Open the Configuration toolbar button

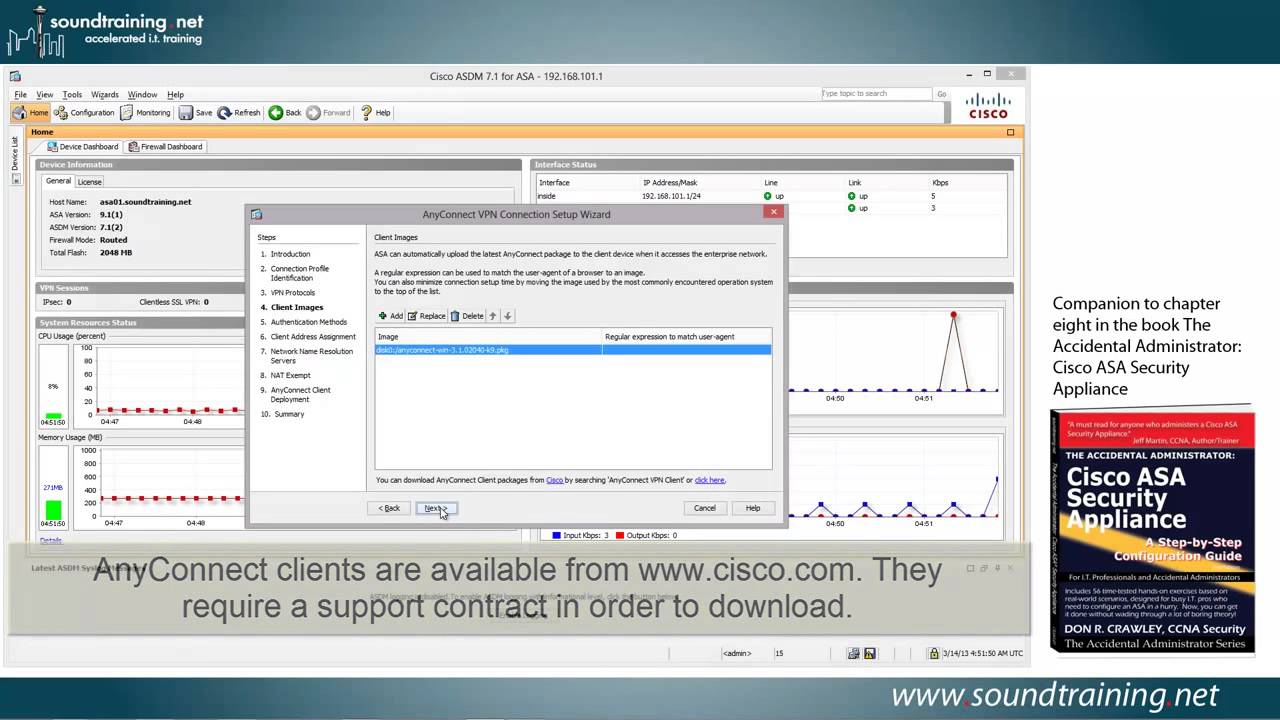[85, 113]
